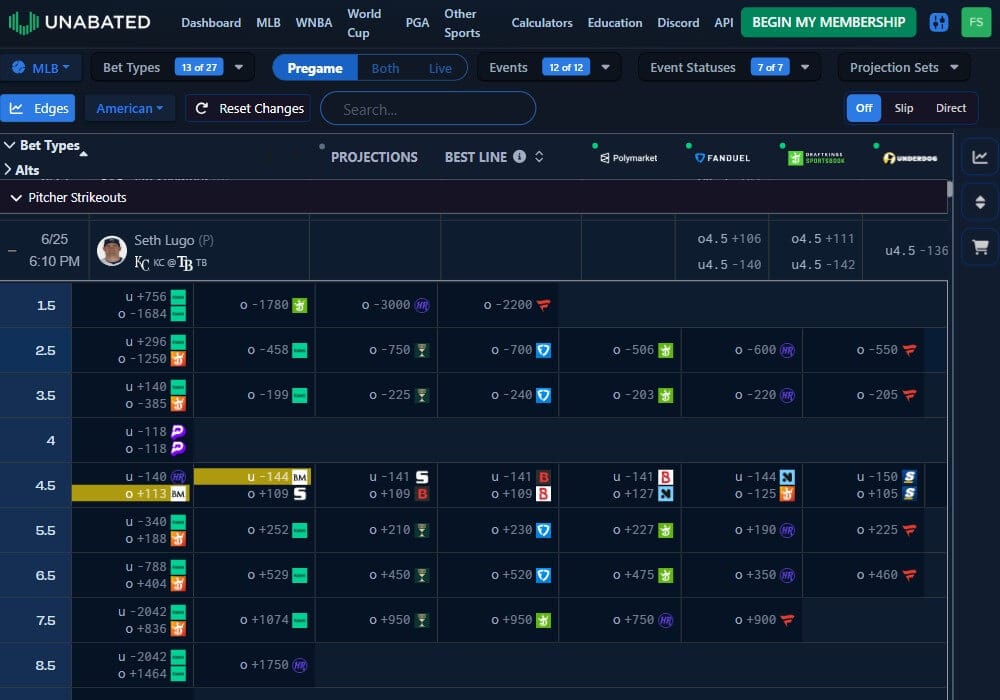Collapse Seth Lugo row with minus
Image resolution: width=1000 pixels, height=700 pixels.
pos(12,251)
